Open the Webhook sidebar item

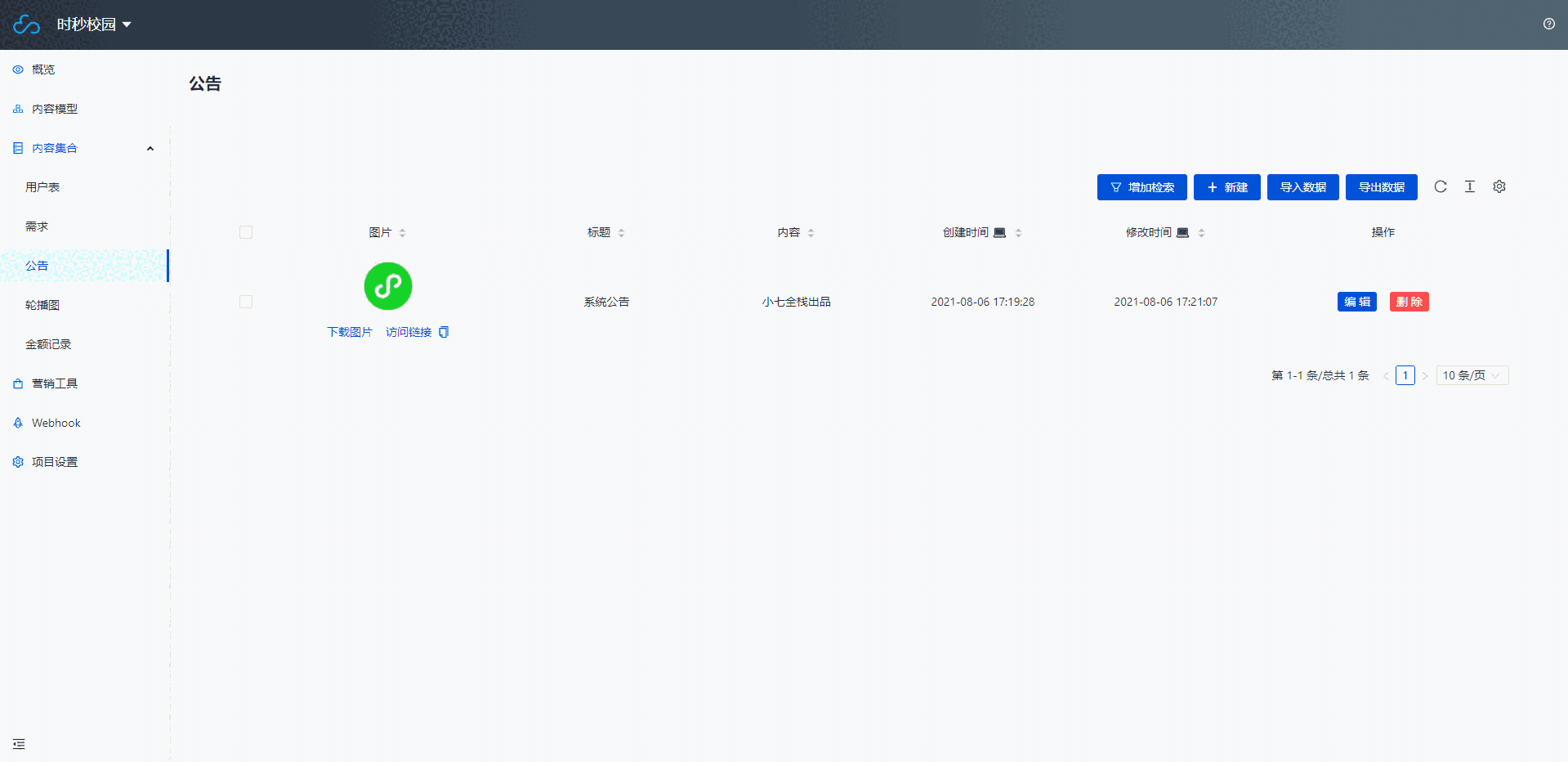point(56,423)
